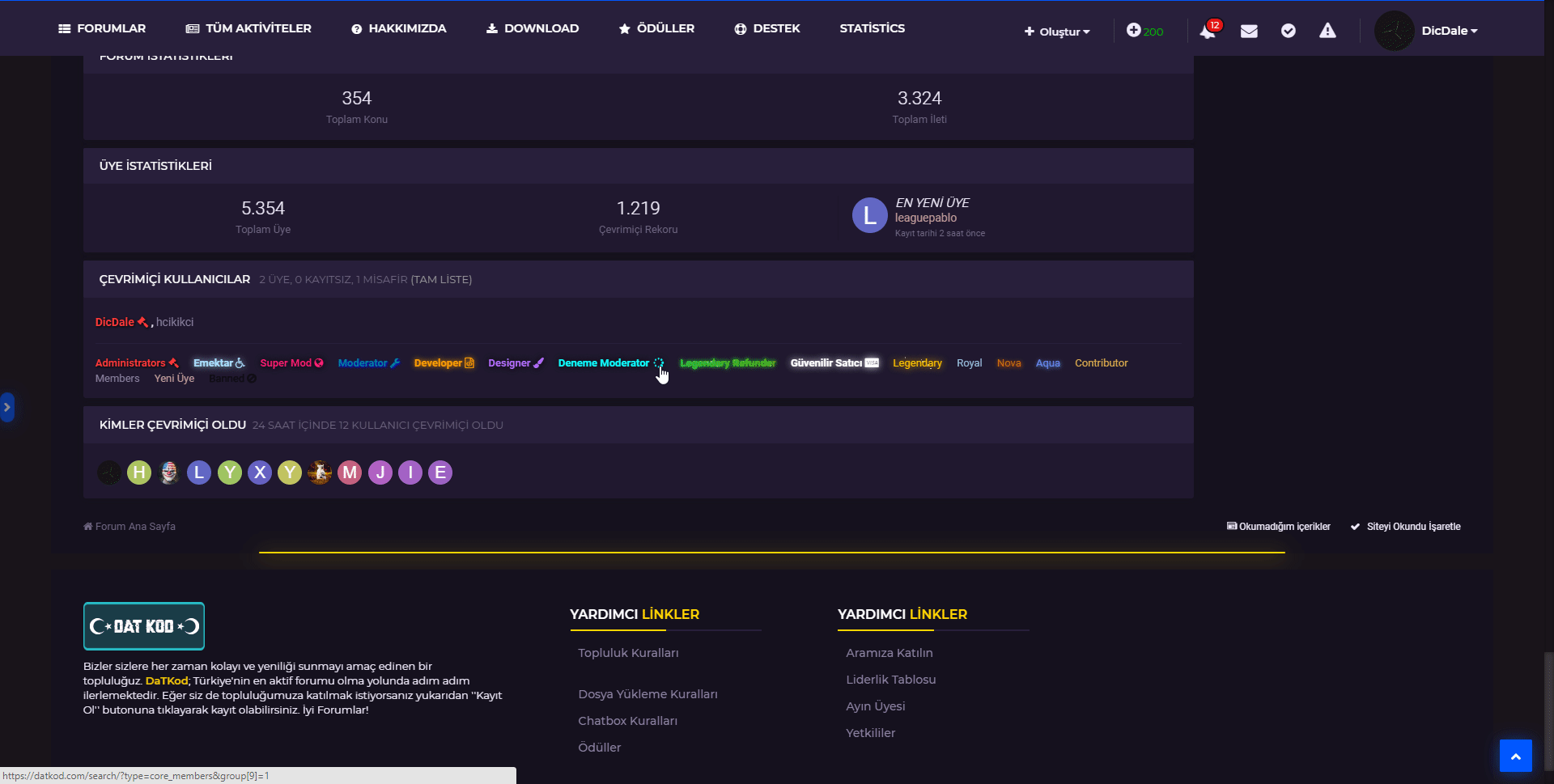Open the DicDale user account menu

[x=1449, y=31]
